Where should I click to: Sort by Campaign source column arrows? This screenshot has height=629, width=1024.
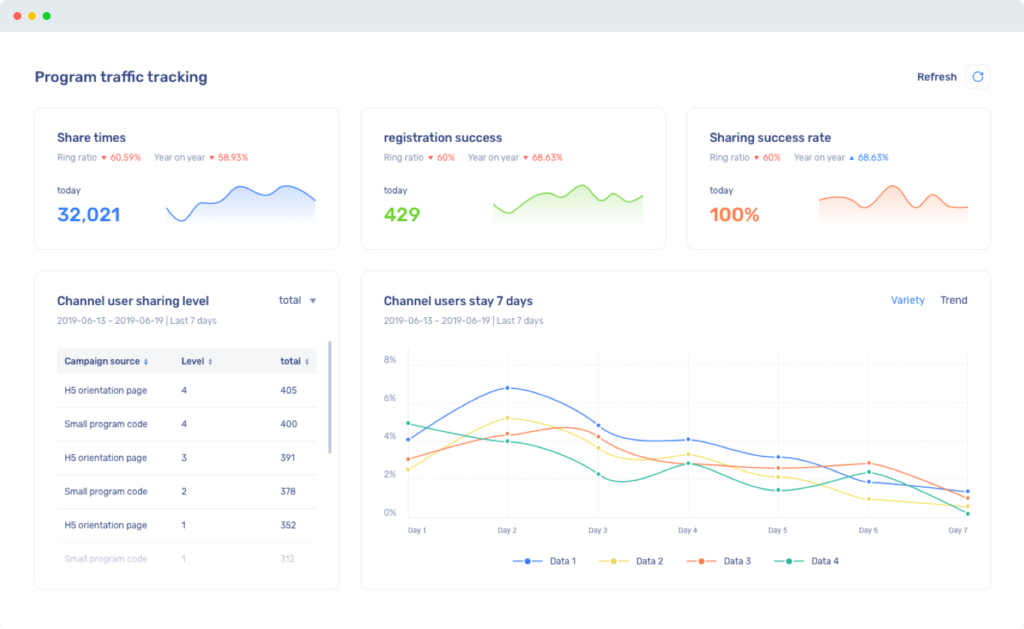[x=146, y=361]
